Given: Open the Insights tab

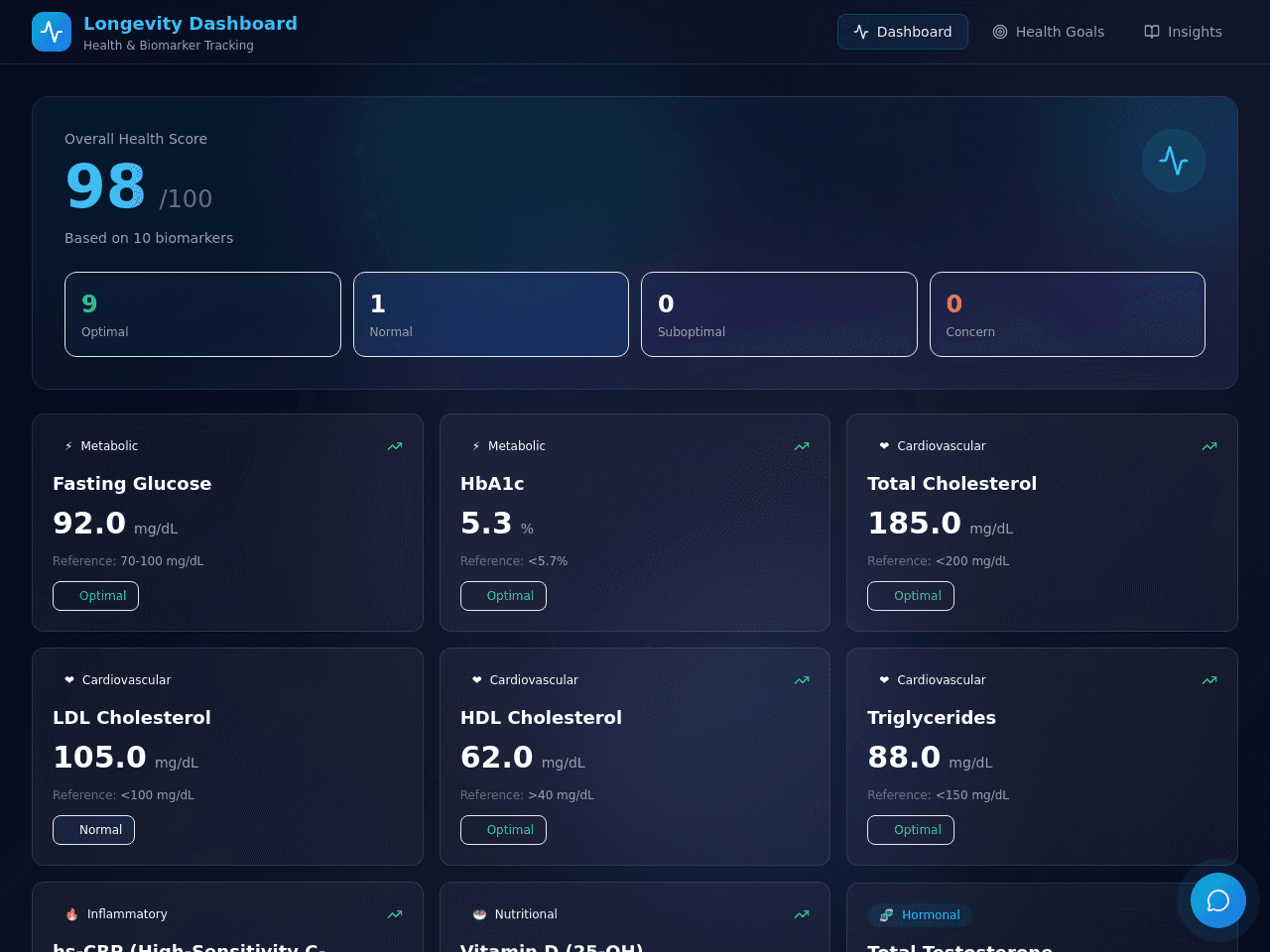Looking at the screenshot, I should click(x=1183, y=32).
